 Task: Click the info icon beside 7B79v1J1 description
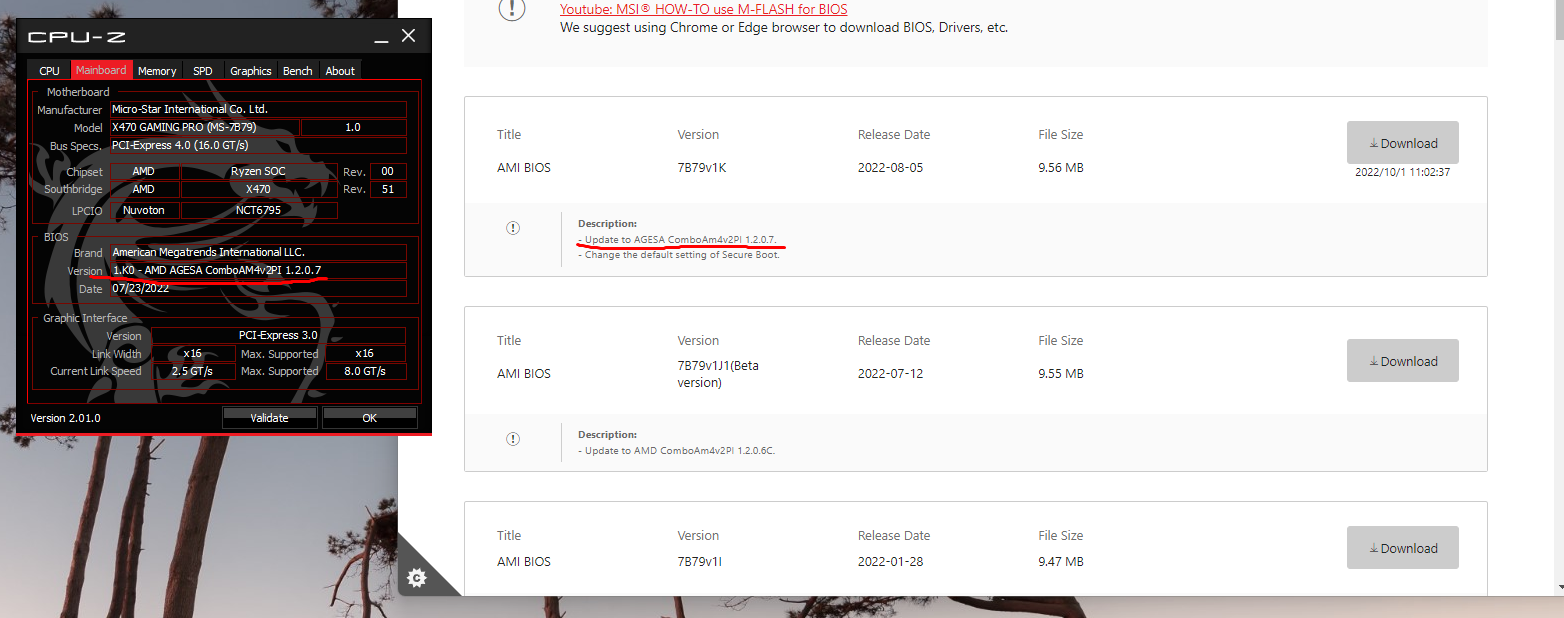[x=513, y=439]
